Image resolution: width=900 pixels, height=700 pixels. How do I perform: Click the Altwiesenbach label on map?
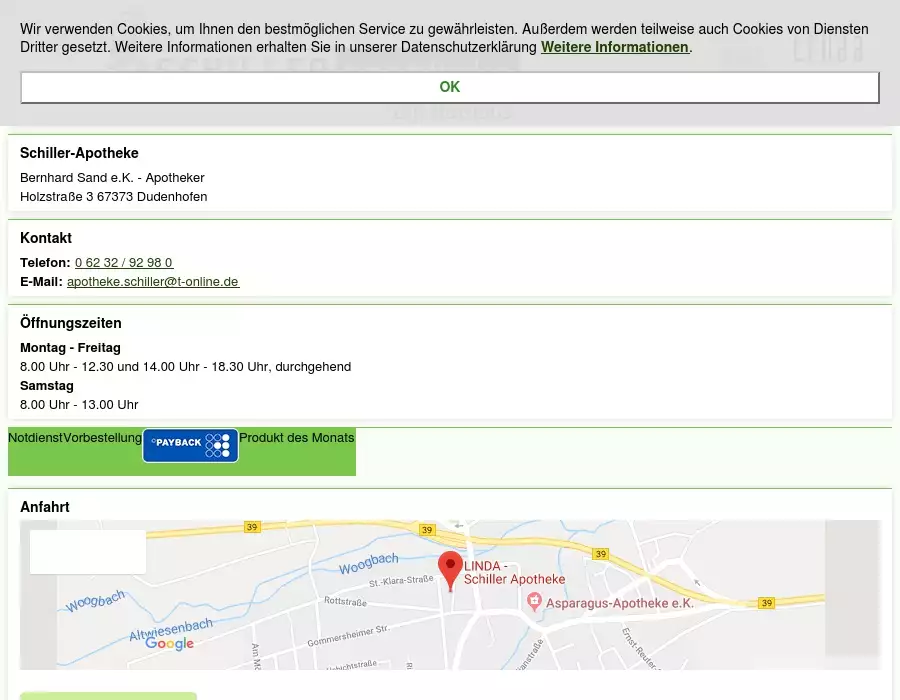pos(170,629)
